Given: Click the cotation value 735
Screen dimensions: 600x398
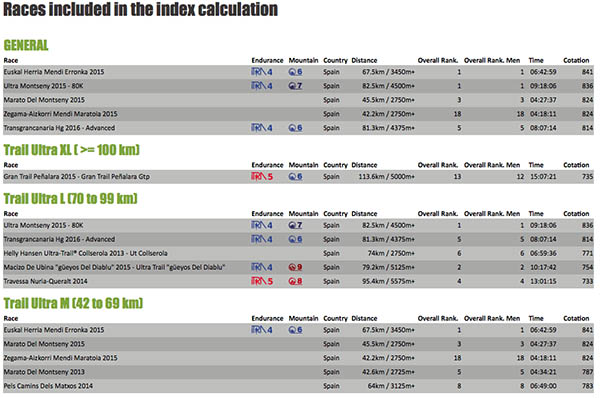Looking at the screenshot, I should point(587,176).
